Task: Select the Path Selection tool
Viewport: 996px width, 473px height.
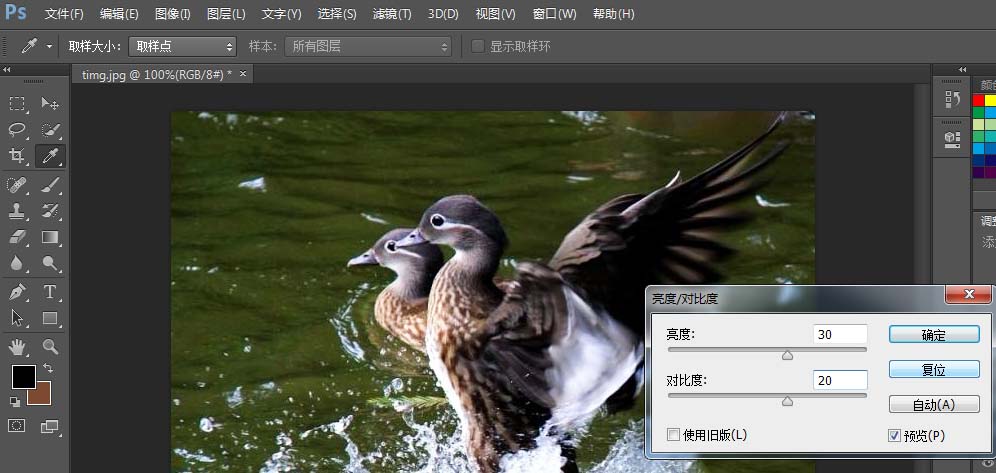Action: point(17,318)
